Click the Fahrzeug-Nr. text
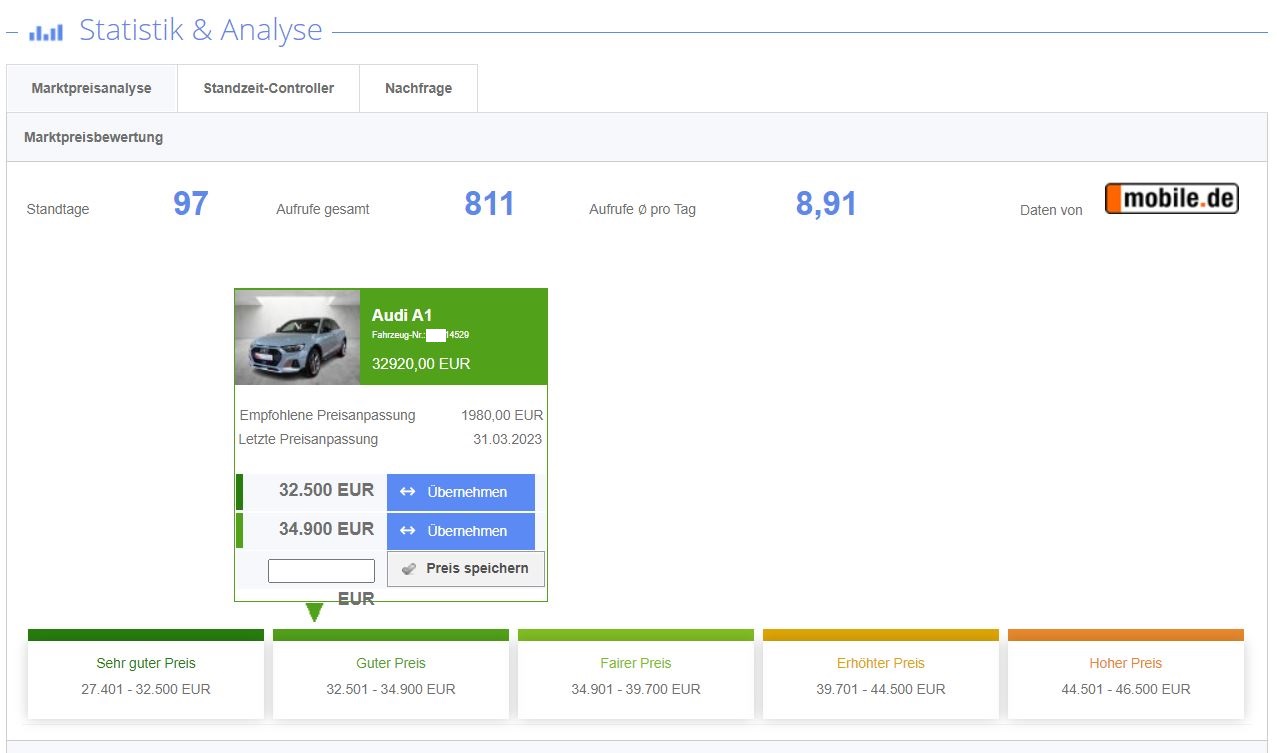Screen dimensions: 1277x753 coord(421,335)
